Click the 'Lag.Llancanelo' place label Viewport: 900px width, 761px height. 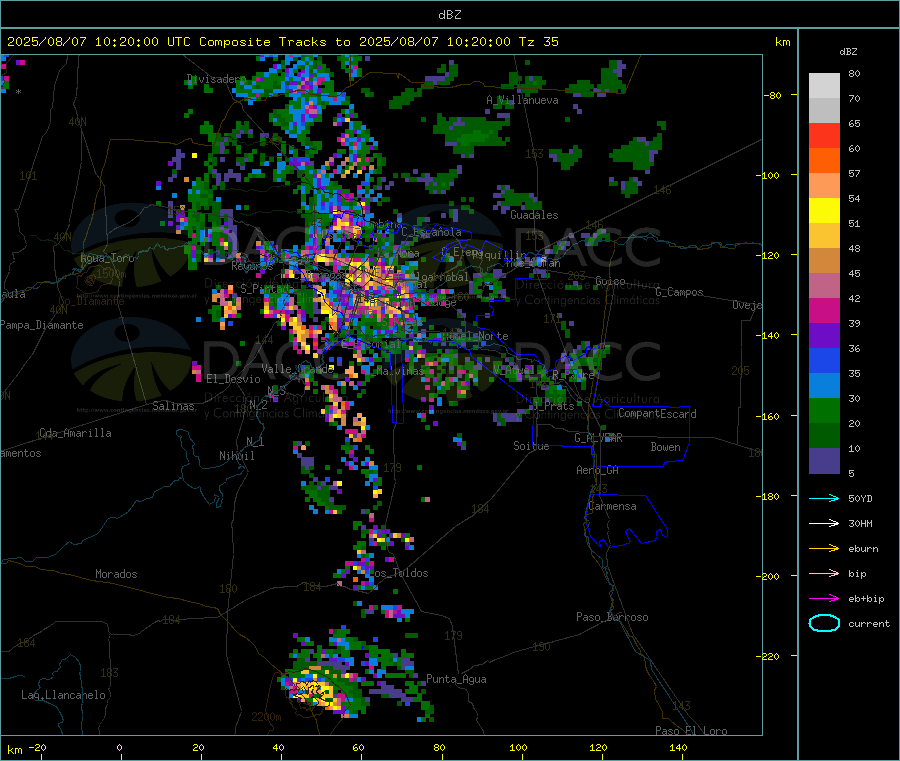[63, 695]
